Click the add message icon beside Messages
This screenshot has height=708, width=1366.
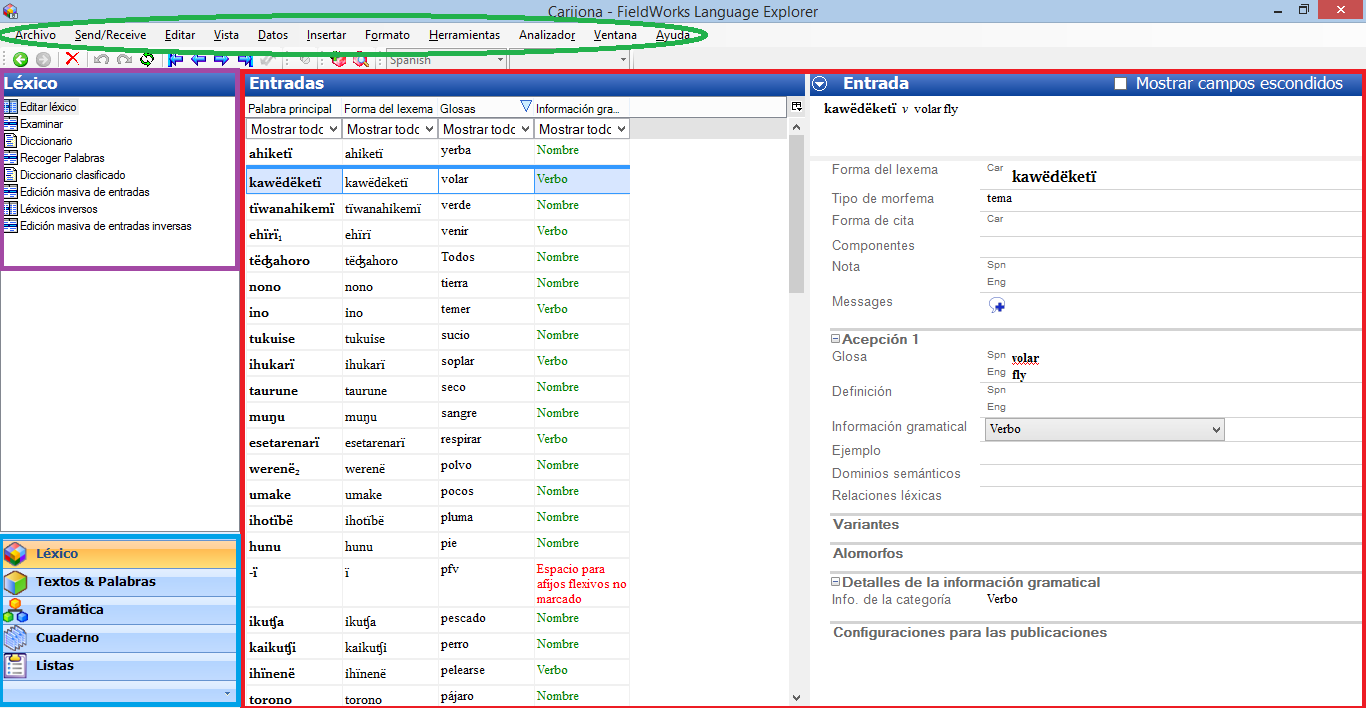(x=997, y=305)
